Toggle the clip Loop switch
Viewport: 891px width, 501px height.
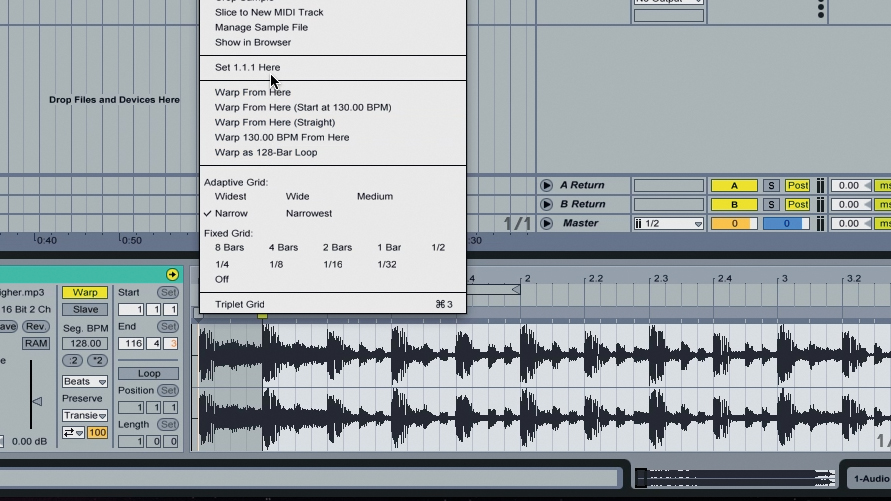click(x=148, y=373)
